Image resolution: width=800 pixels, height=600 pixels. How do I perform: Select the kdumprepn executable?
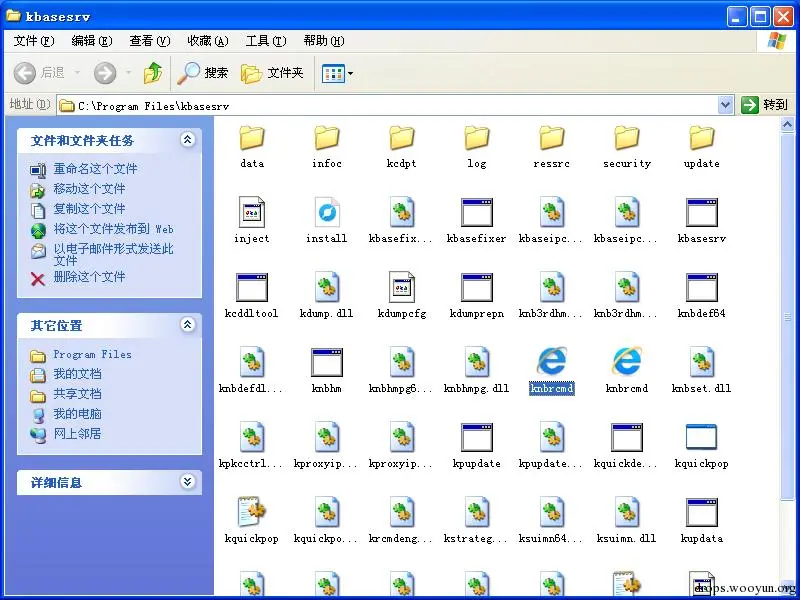coord(477,287)
